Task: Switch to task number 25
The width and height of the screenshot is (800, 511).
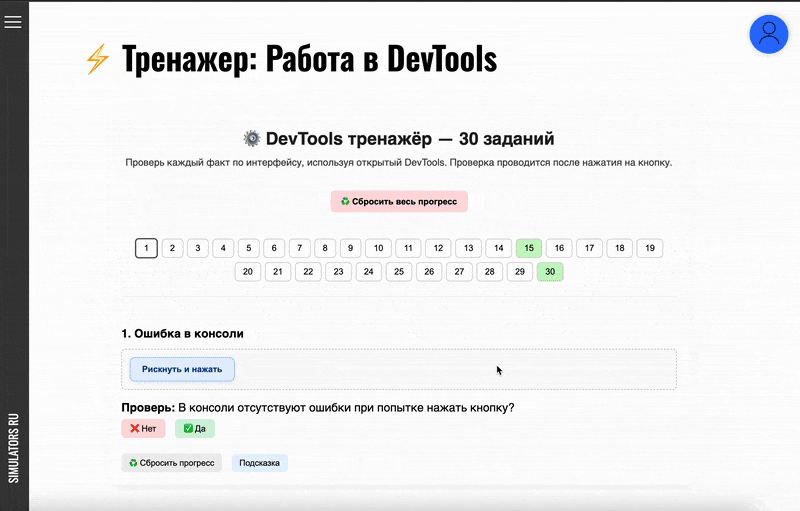Action: [399, 272]
